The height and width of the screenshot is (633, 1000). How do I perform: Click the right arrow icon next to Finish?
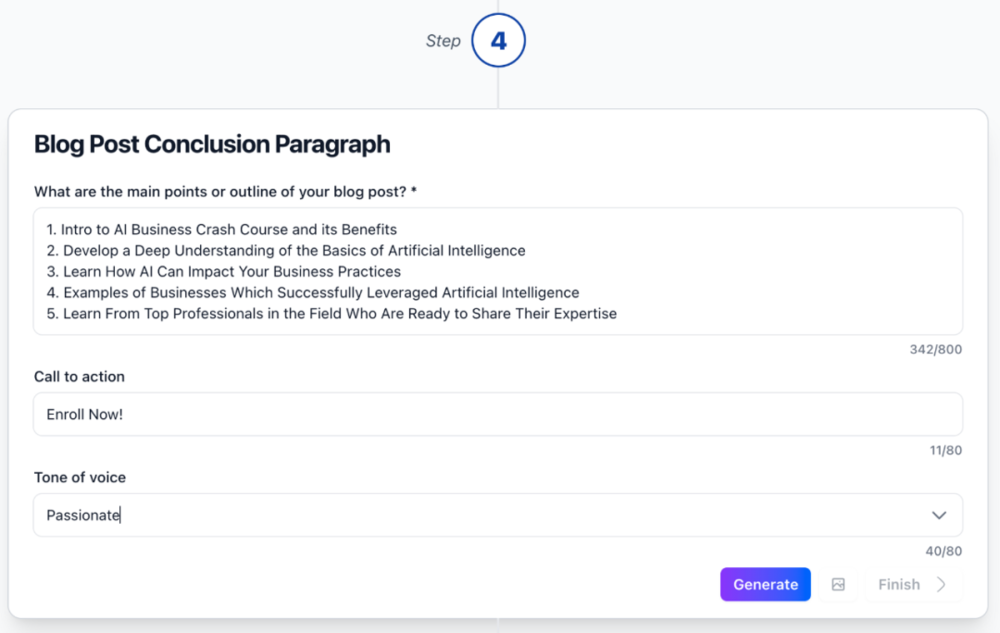pos(941,585)
